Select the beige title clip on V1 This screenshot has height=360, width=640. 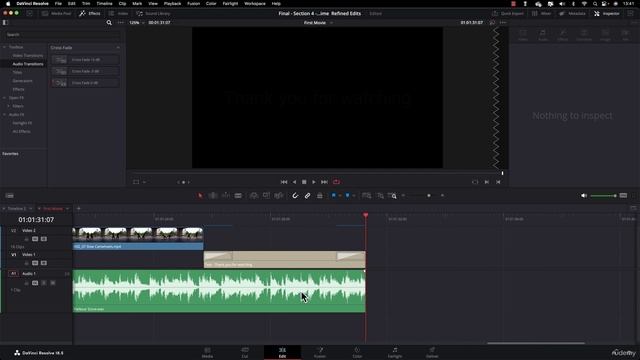coord(284,260)
